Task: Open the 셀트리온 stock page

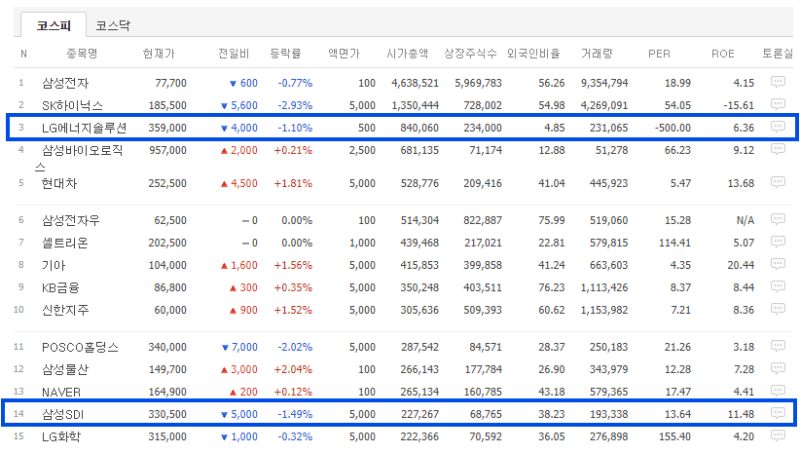Action: (x=65, y=243)
